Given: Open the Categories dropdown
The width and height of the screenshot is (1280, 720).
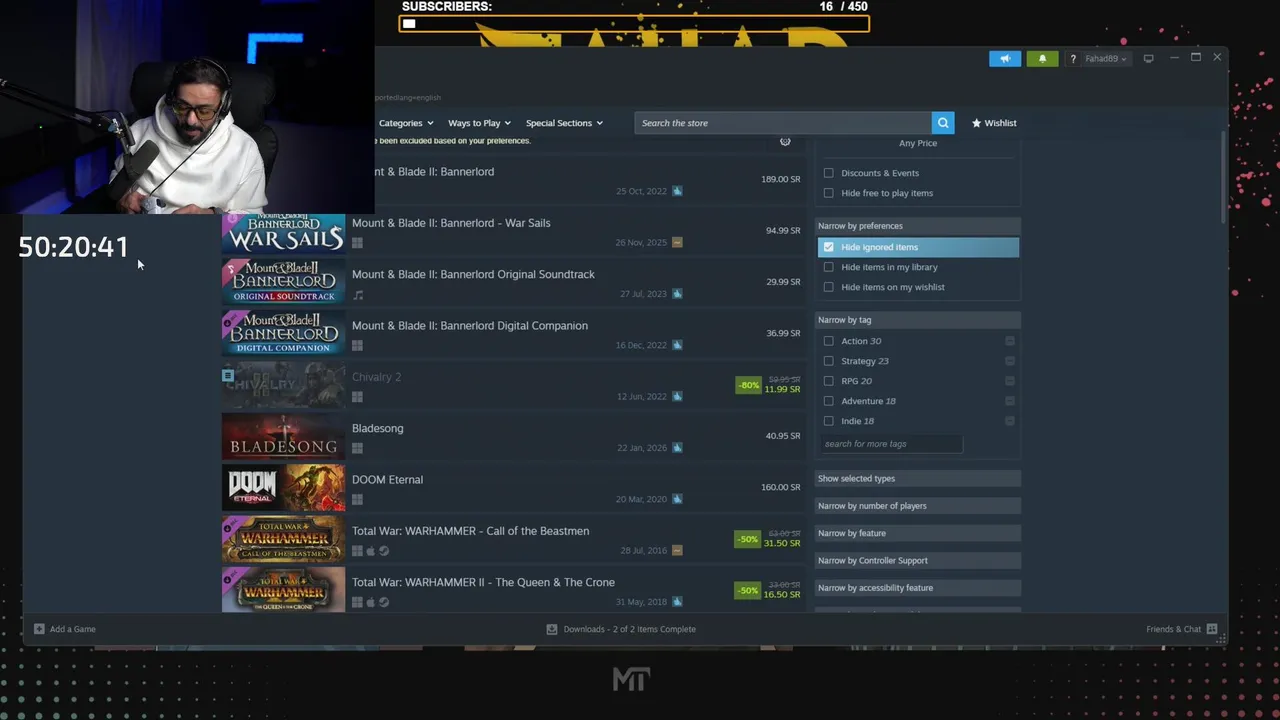Looking at the screenshot, I should click(405, 123).
